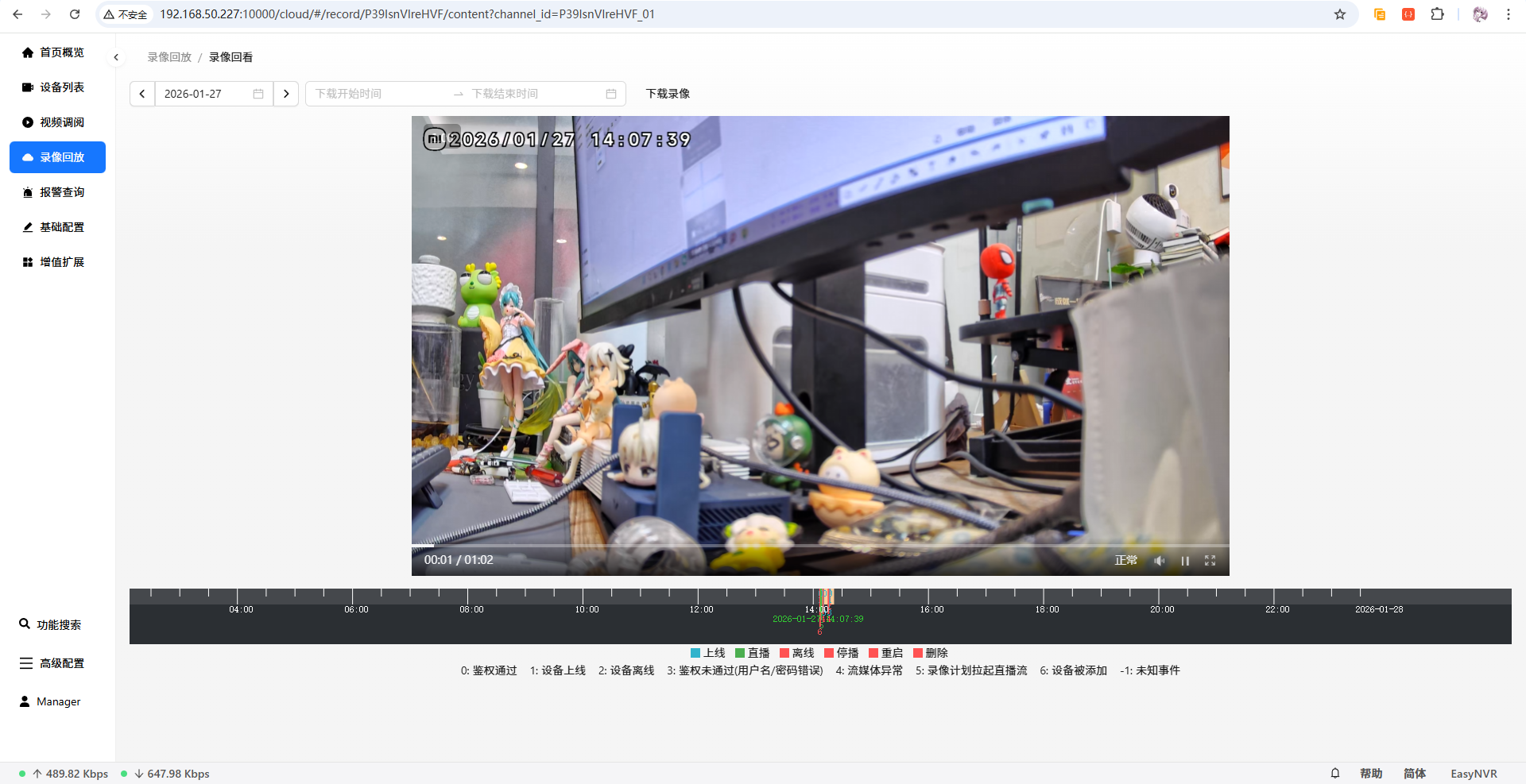Viewport: 1526px width, 784px height.
Task: Open playback speed 正常 selector
Action: (x=1125, y=561)
